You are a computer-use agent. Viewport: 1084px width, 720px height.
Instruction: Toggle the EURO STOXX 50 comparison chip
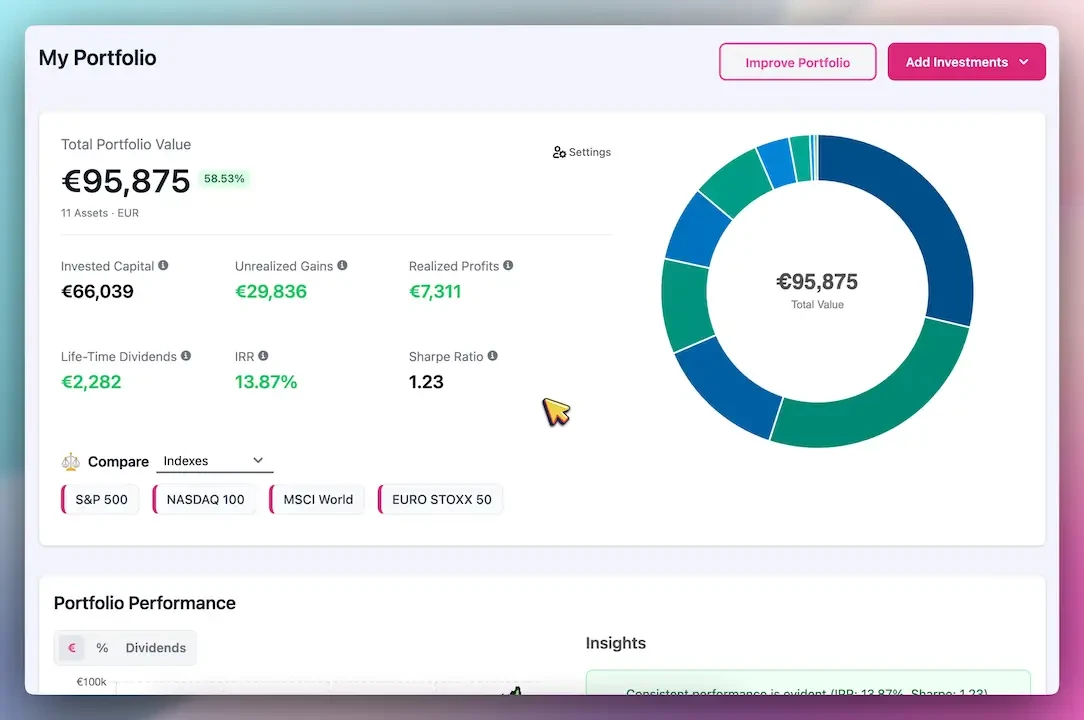coord(440,499)
